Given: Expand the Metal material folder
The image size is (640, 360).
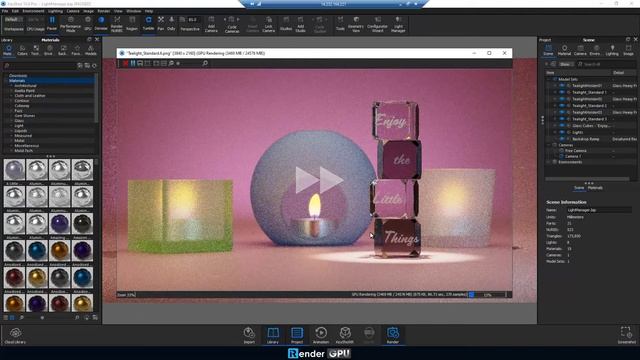Looking at the screenshot, I should point(11,140).
